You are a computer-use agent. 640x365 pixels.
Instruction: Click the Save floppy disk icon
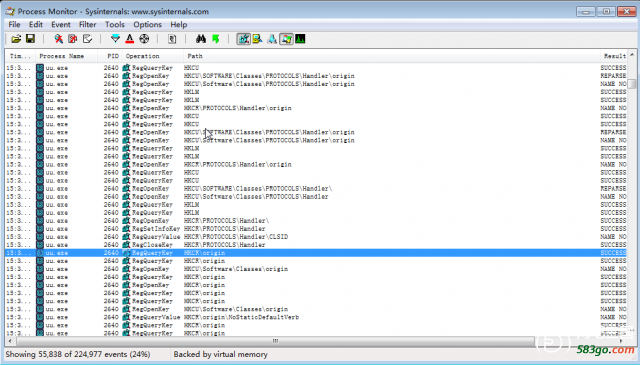30,39
